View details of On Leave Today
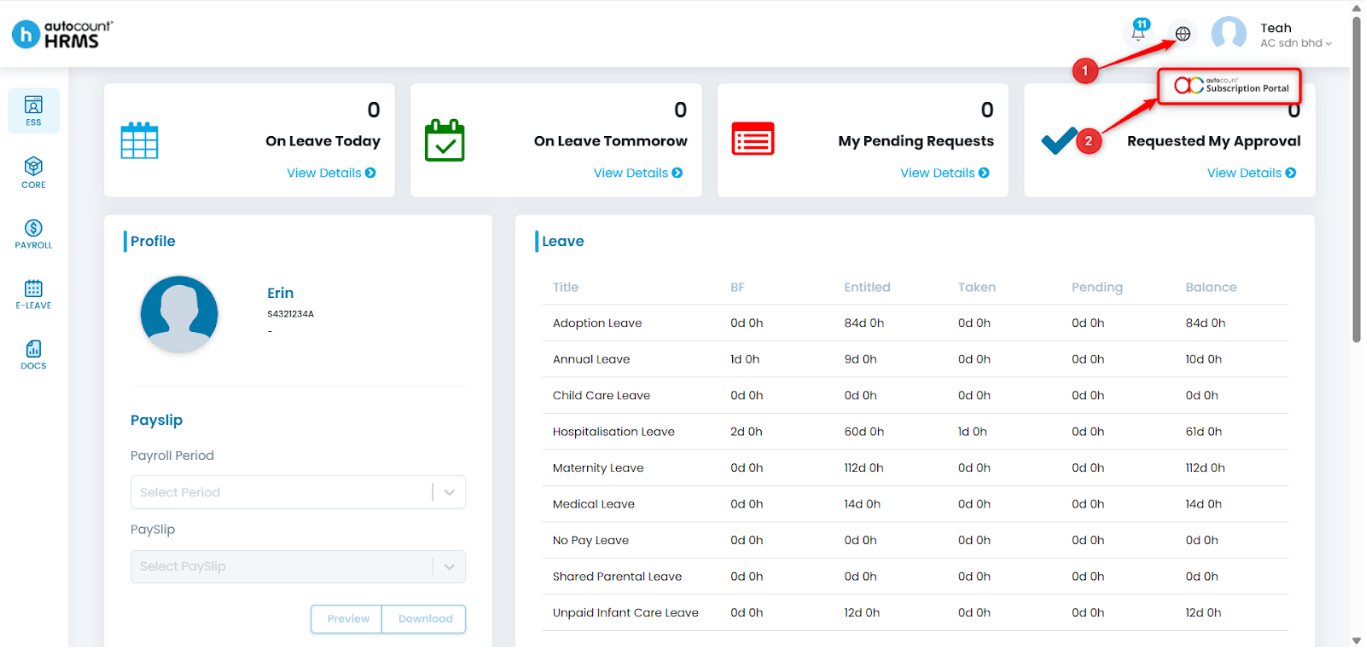This screenshot has height=648, width=1367. tap(331, 173)
